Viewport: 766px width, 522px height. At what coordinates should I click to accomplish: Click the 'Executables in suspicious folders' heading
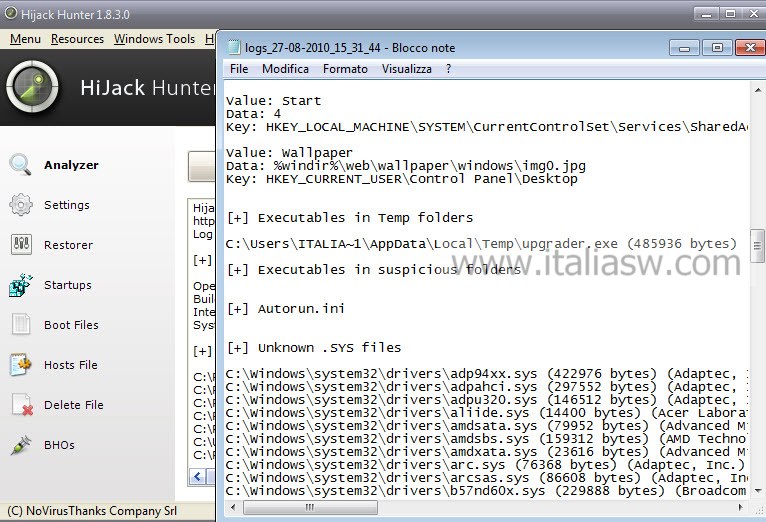pos(374,270)
